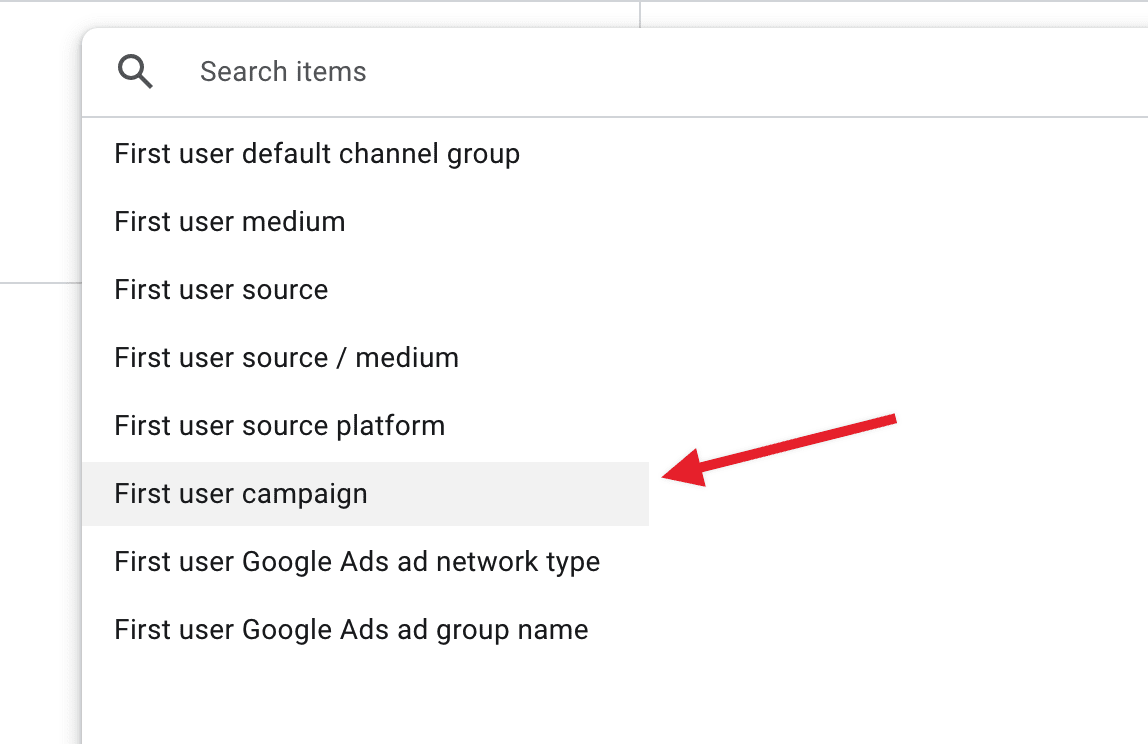Set dimension to First user medium
Image resolution: width=1148 pixels, height=744 pixels.
[230, 222]
